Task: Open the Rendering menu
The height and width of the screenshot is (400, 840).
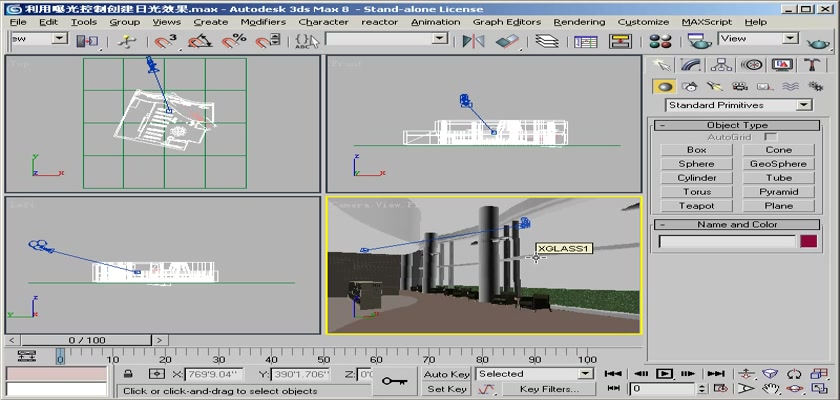Action: 579,21
